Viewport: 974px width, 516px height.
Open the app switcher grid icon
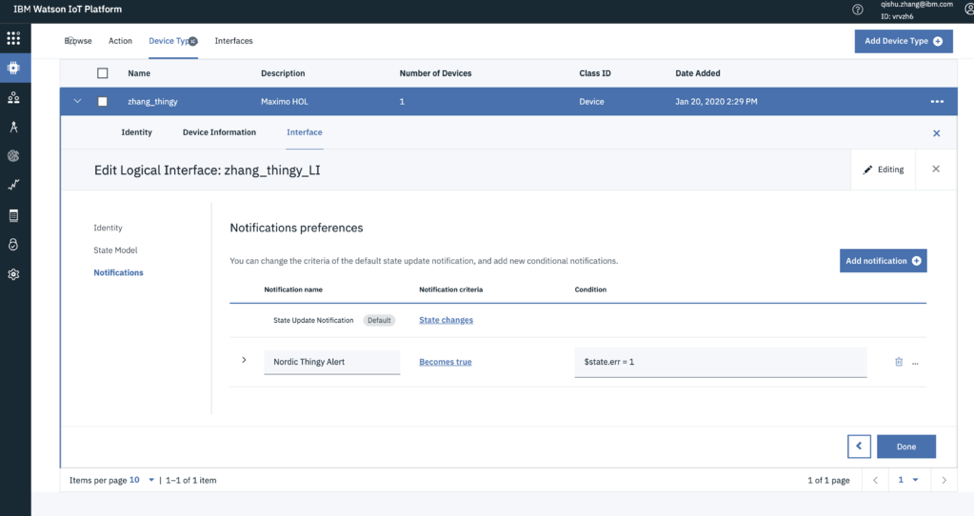click(13, 38)
